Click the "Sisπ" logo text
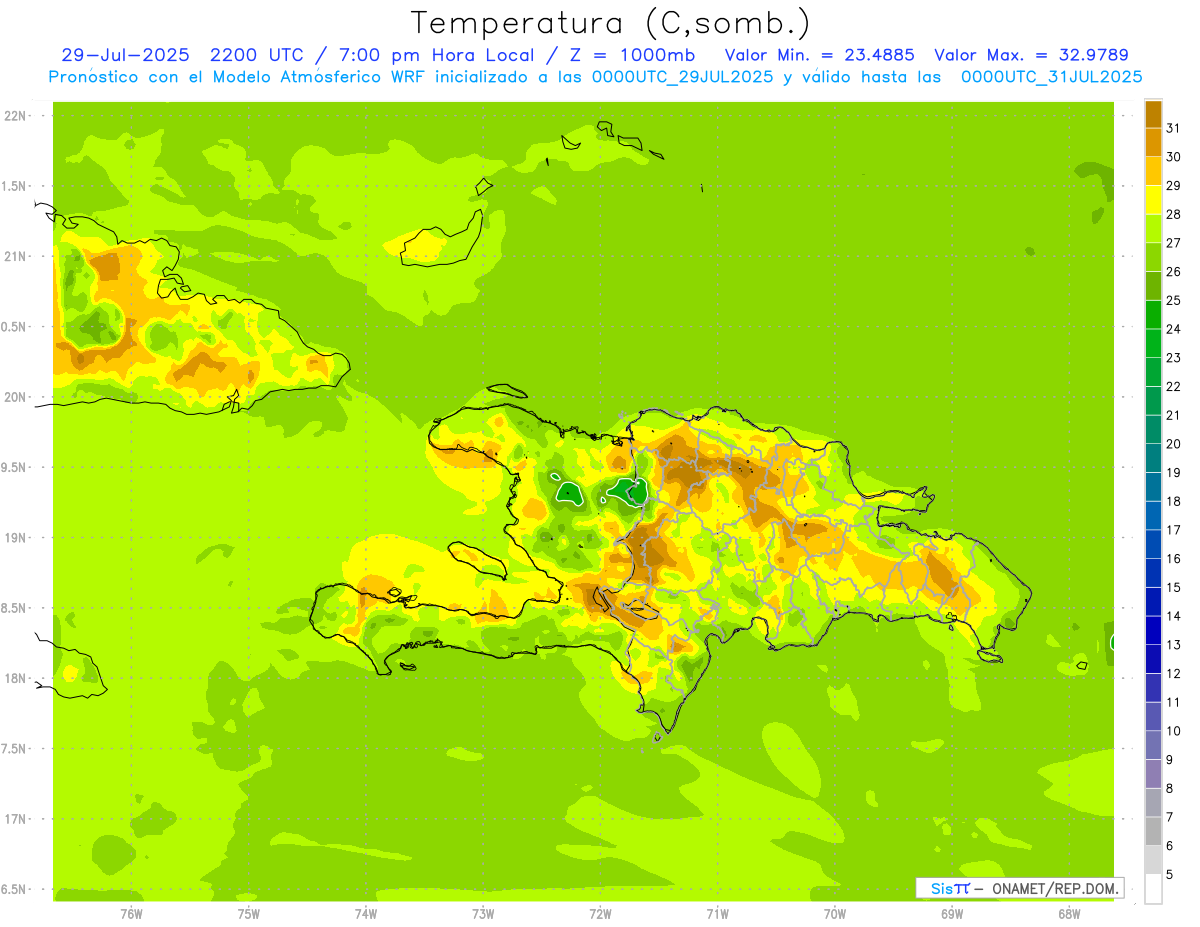Image resolution: width=1200 pixels, height=927 pixels. [x=949, y=888]
